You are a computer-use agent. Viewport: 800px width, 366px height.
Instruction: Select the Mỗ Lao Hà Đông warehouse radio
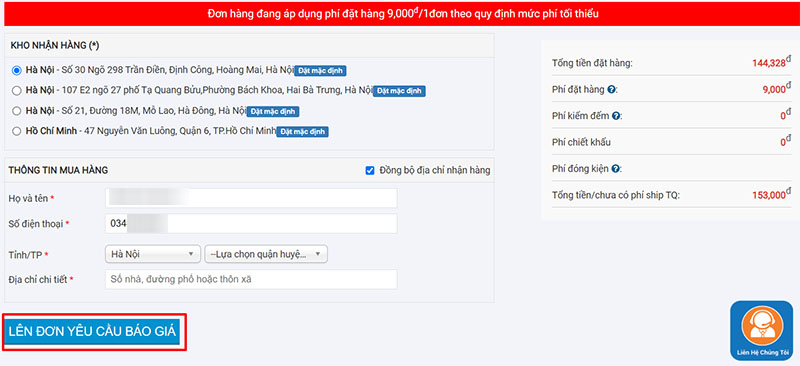point(17,111)
